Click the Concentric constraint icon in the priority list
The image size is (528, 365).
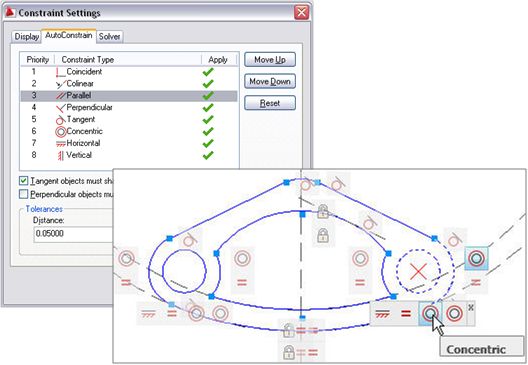(61, 132)
